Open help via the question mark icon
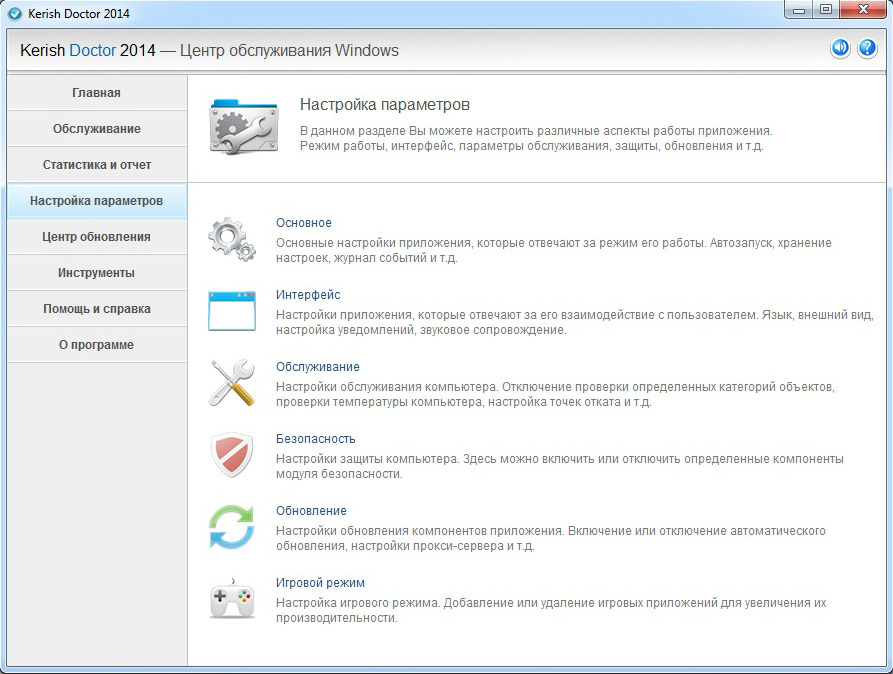 click(867, 48)
